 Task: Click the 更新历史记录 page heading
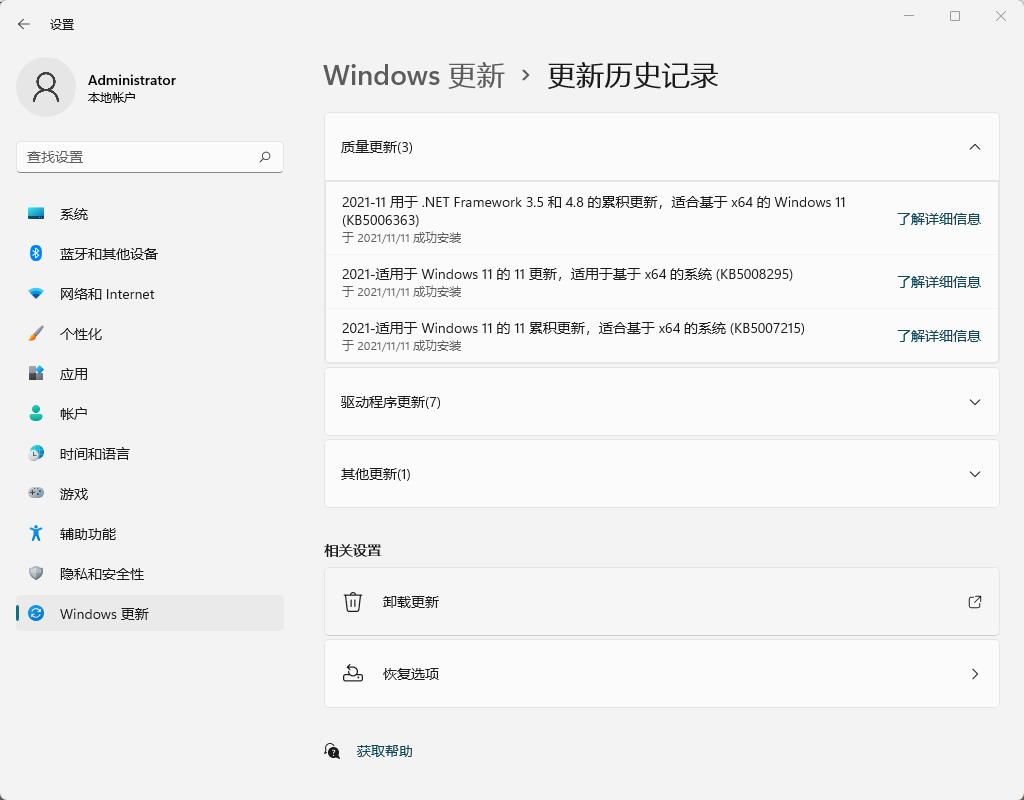pos(633,76)
